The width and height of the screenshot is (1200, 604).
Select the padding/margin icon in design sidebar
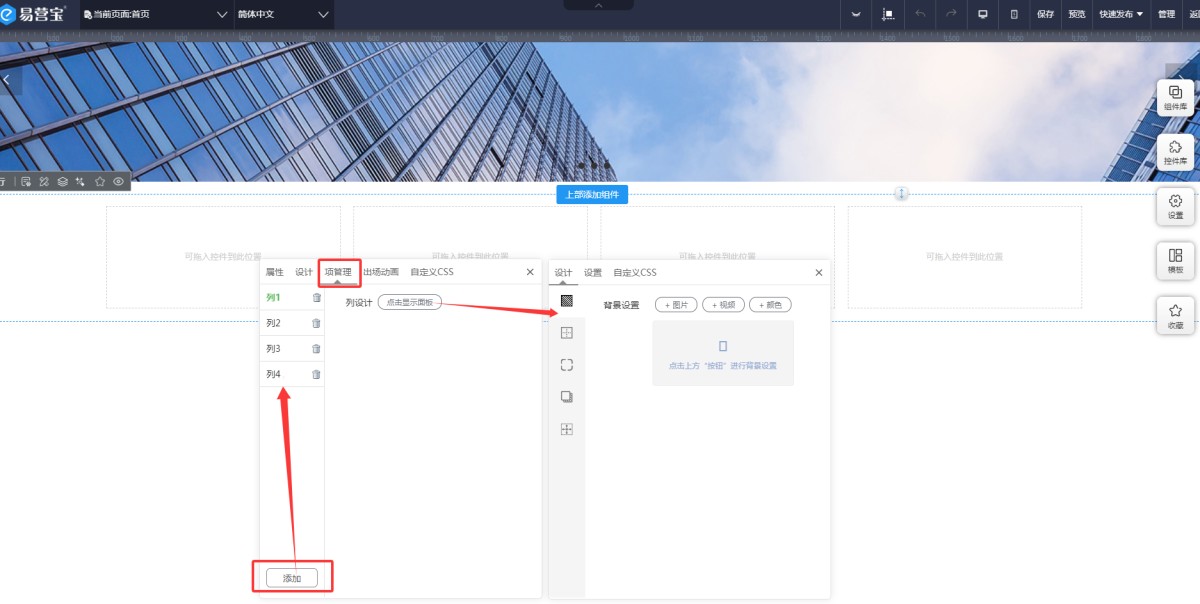coord(567,429)
